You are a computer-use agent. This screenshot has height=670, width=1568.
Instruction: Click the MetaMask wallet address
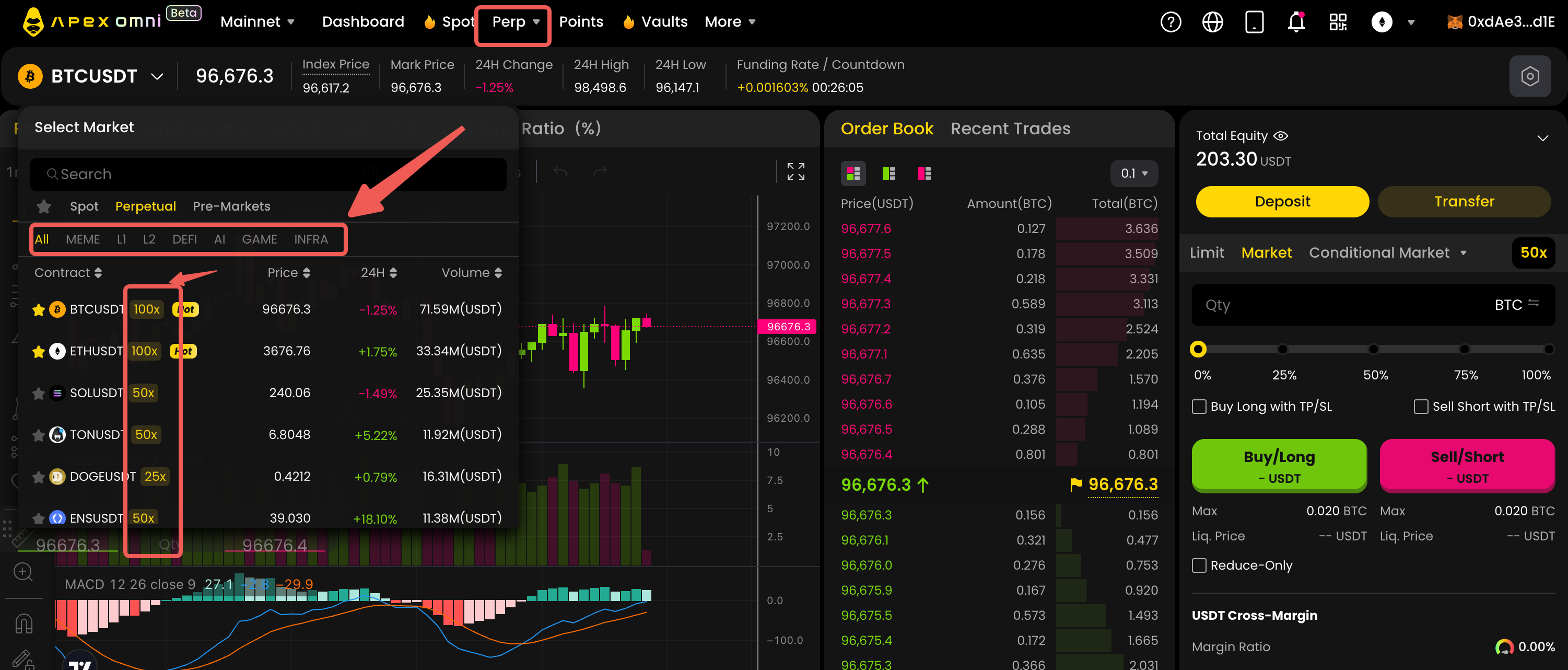pyautogui.click(x=1501, y=22)
